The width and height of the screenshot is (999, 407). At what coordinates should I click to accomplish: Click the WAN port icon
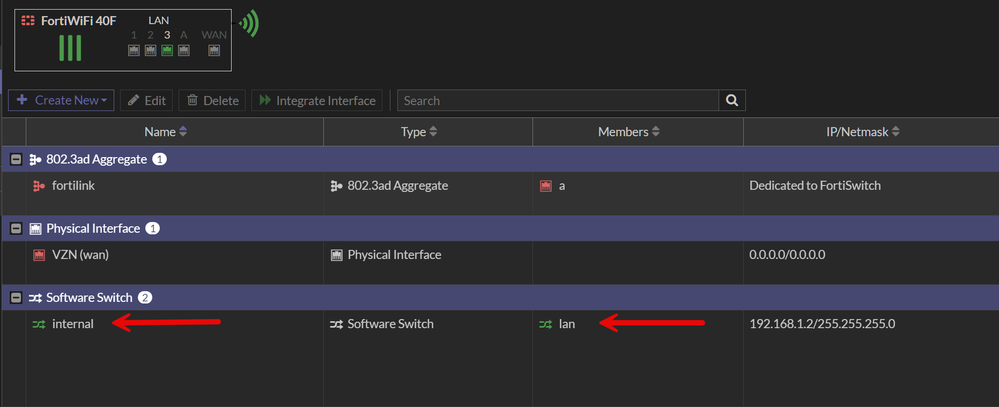[x=214, y=50]
